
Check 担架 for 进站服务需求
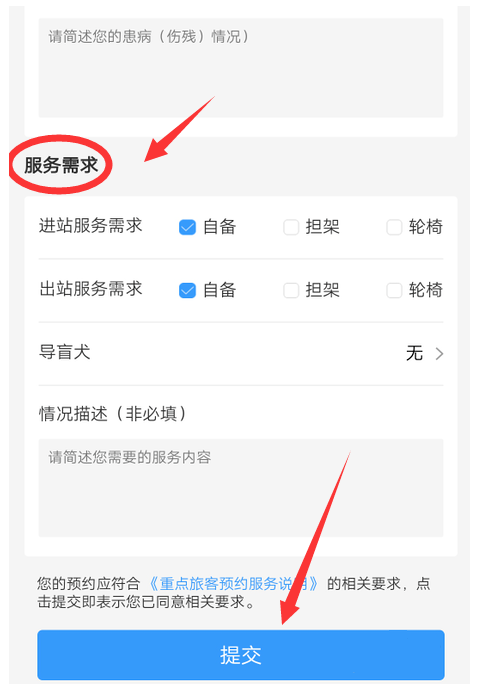click(x=291, y=227)
